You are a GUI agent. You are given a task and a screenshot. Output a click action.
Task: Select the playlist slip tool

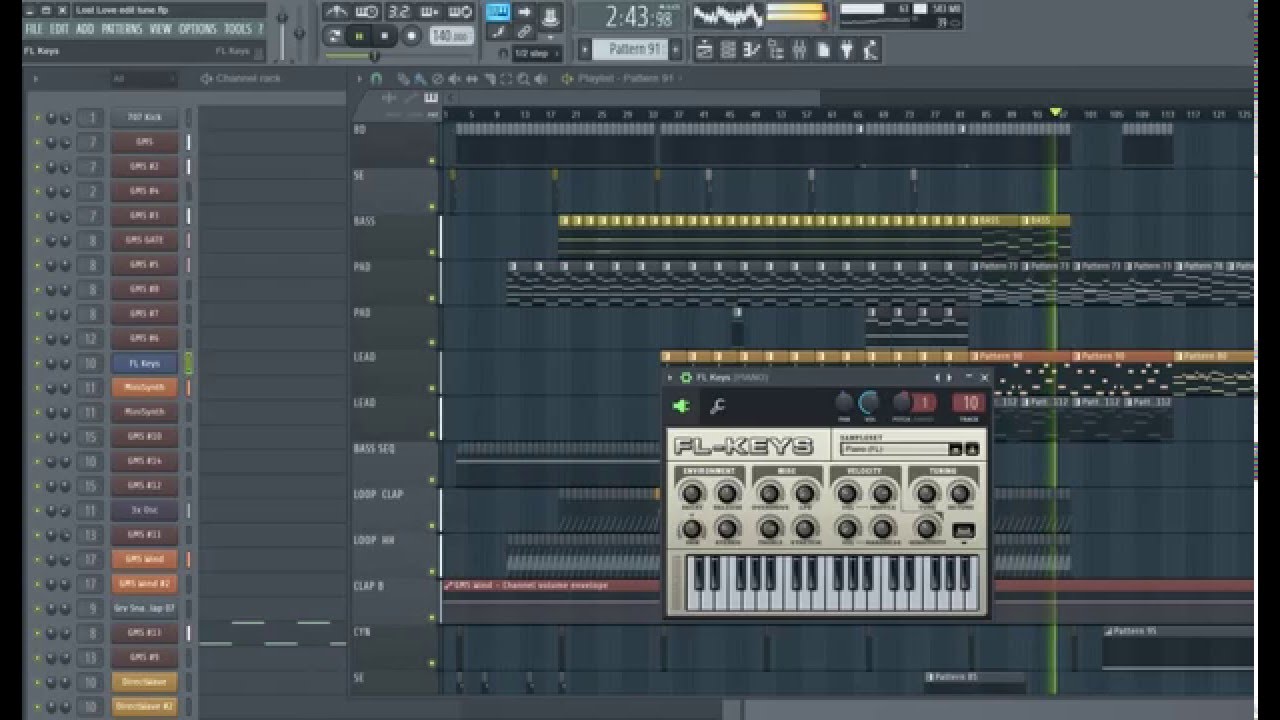click(472, 78)
